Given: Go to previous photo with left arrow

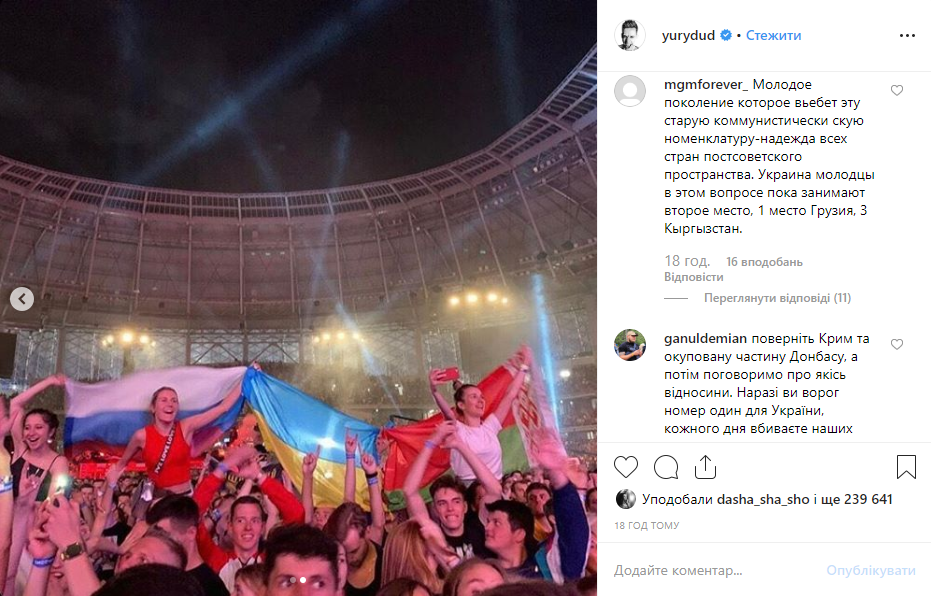Looking at the screenshot, I should point(22,299).
